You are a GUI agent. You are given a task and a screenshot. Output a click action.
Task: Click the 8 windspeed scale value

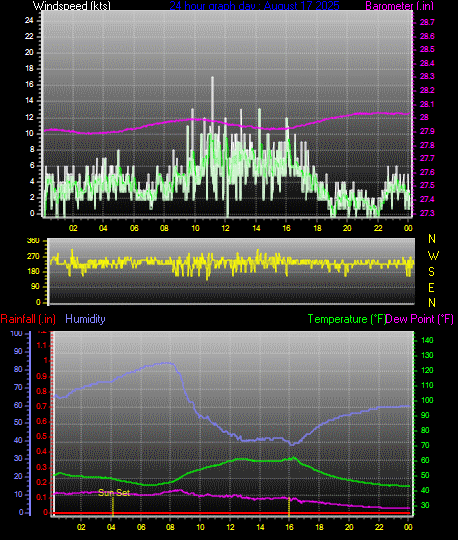point(32,149)
